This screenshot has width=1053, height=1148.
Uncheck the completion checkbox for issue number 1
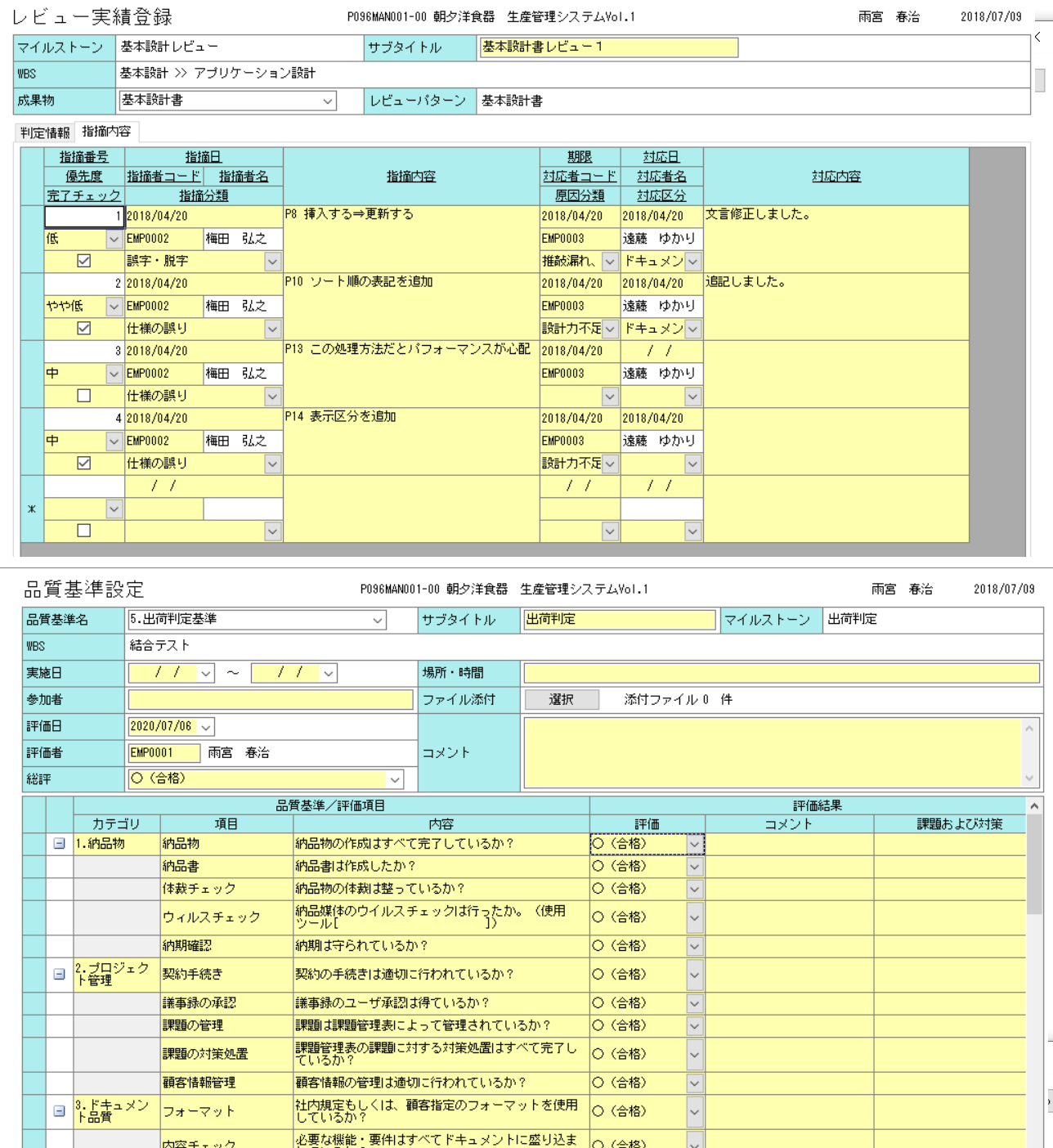pyautogui.click(x=83, y=261)
